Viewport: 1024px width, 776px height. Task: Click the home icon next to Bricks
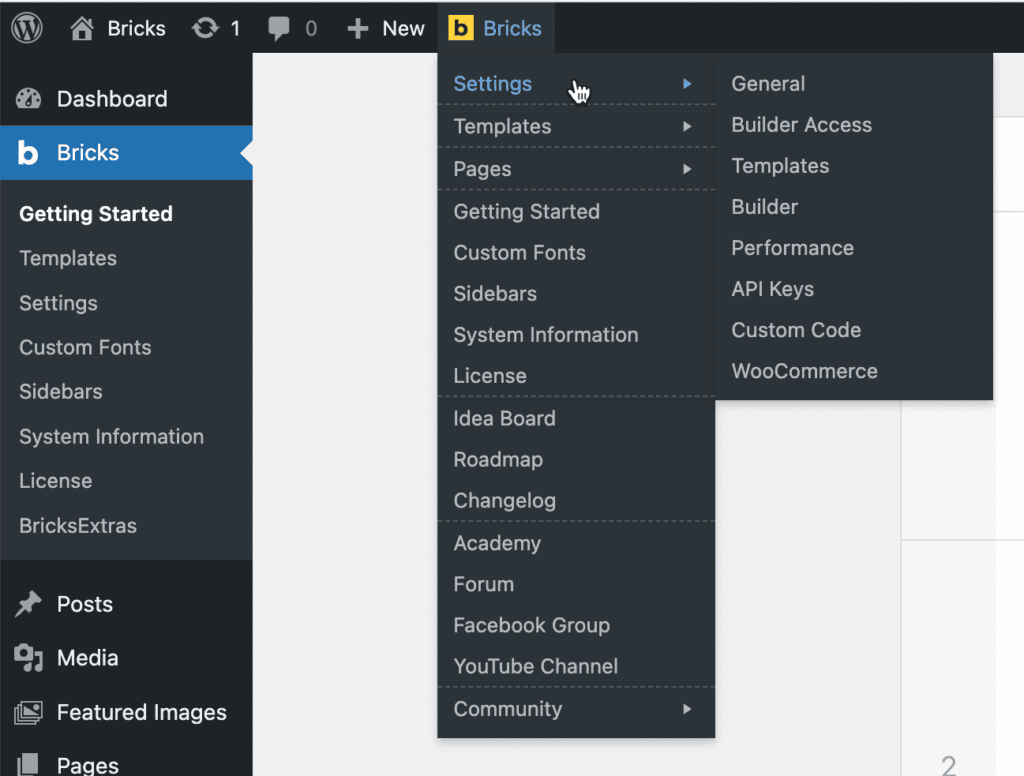[x=82, y=28]
